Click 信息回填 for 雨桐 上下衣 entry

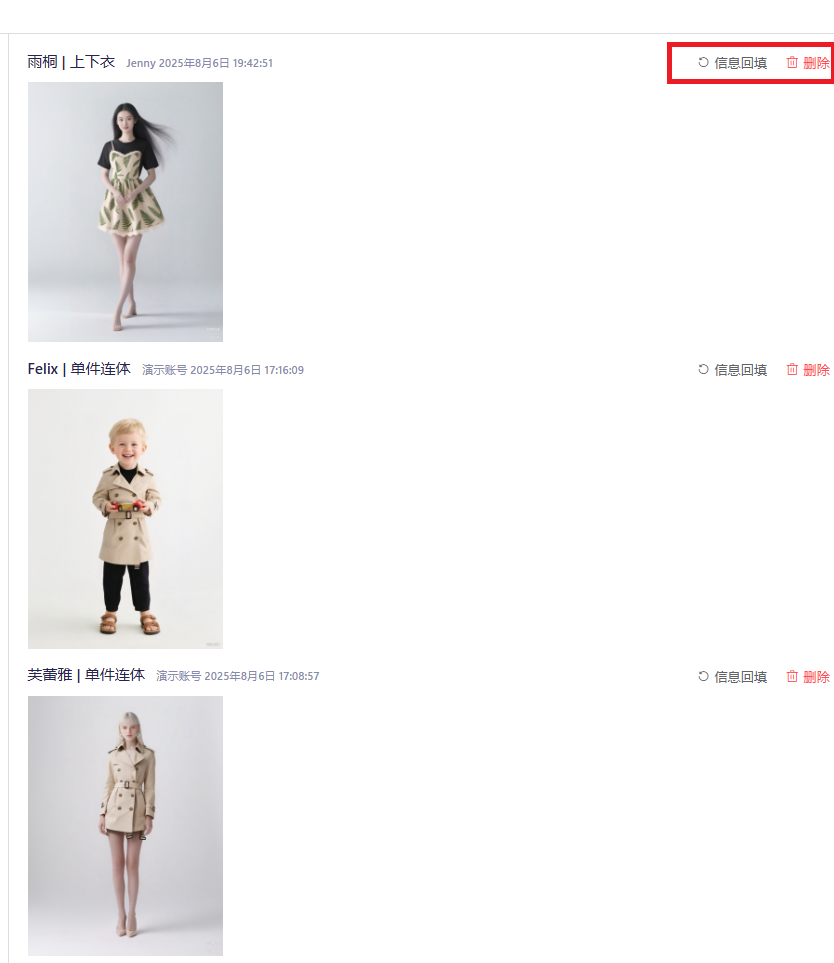coord(740,63)
